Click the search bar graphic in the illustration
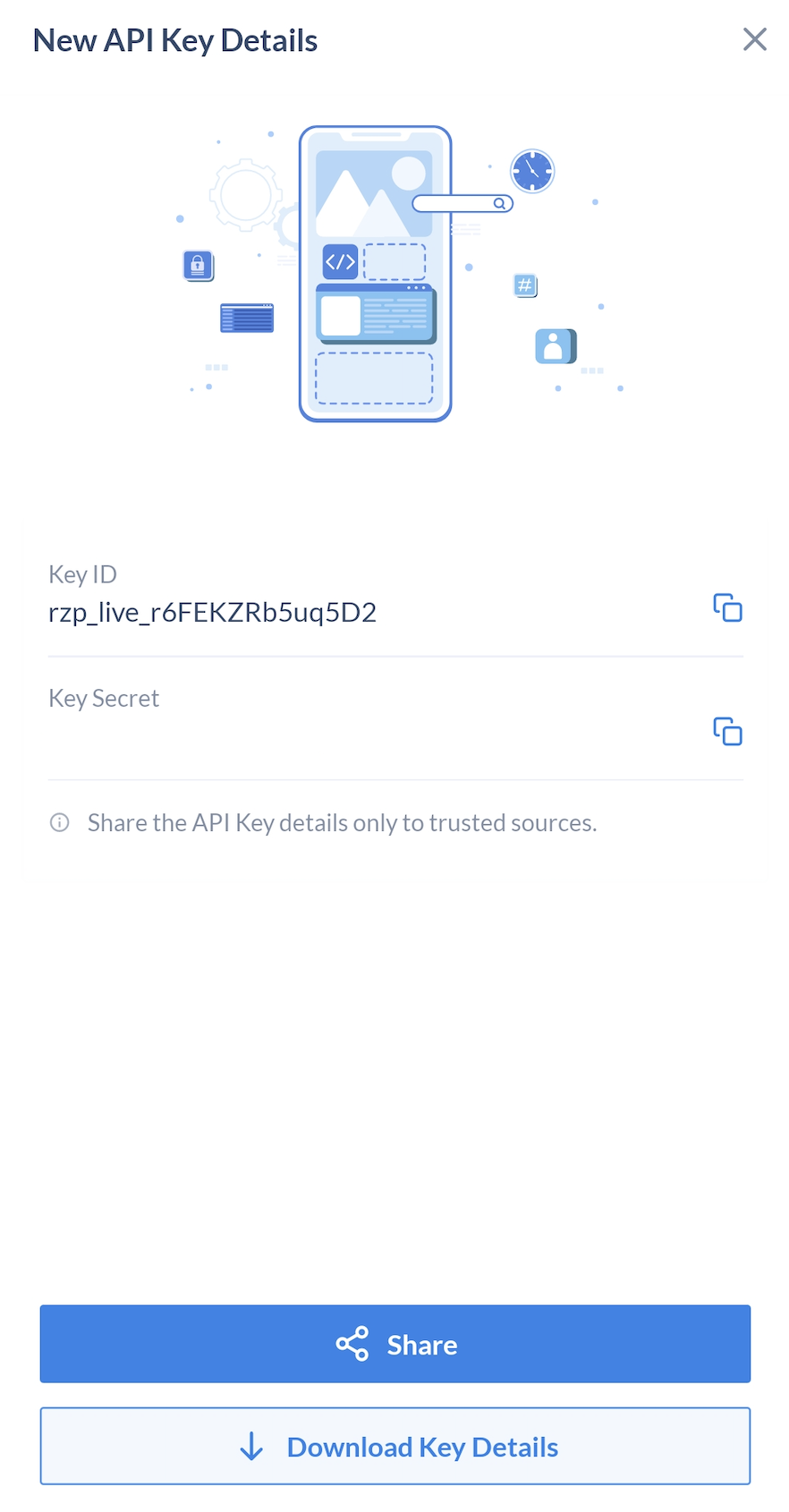 tap(462, 204)
